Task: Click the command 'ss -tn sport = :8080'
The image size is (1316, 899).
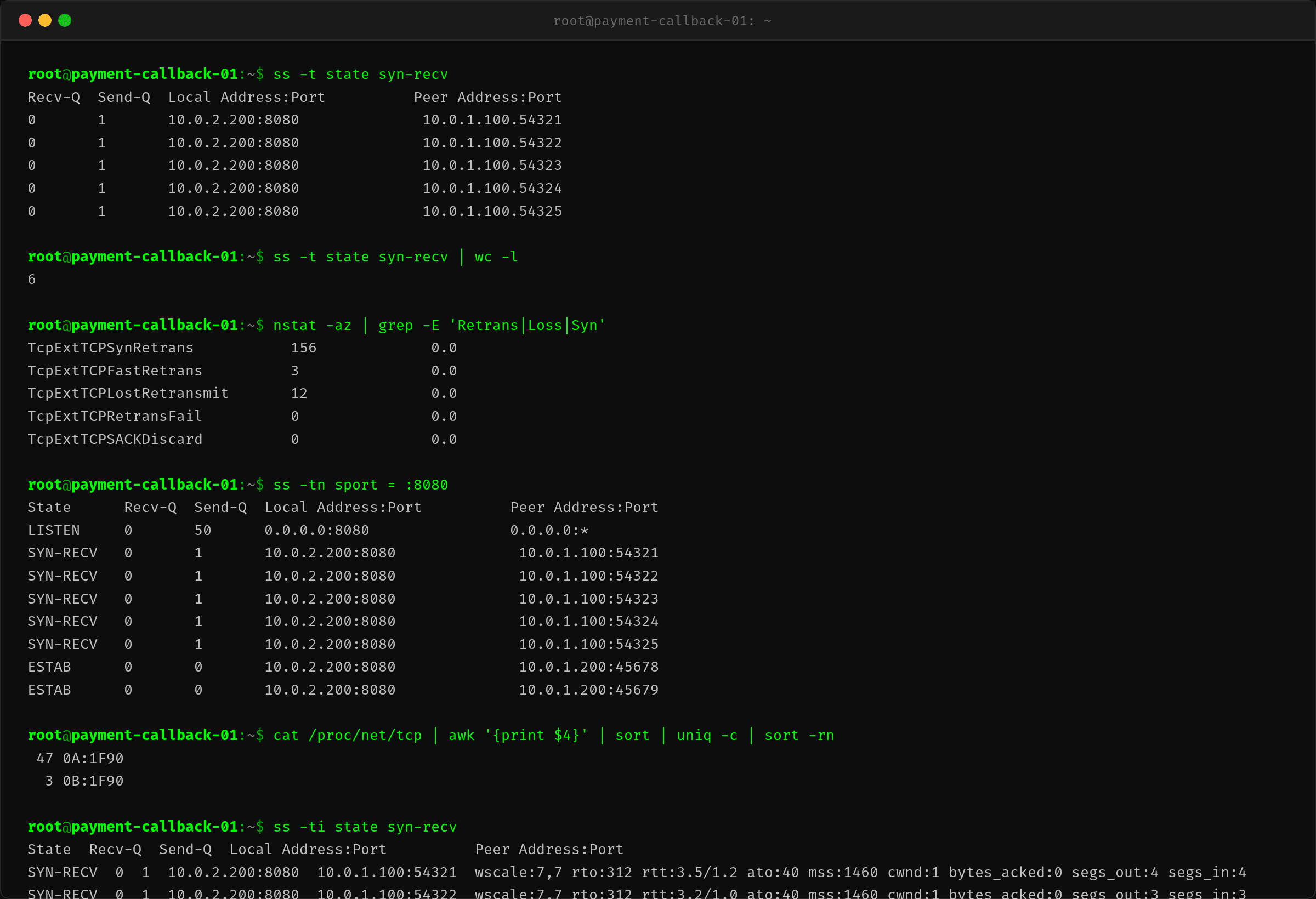Action: coord(361,485)
